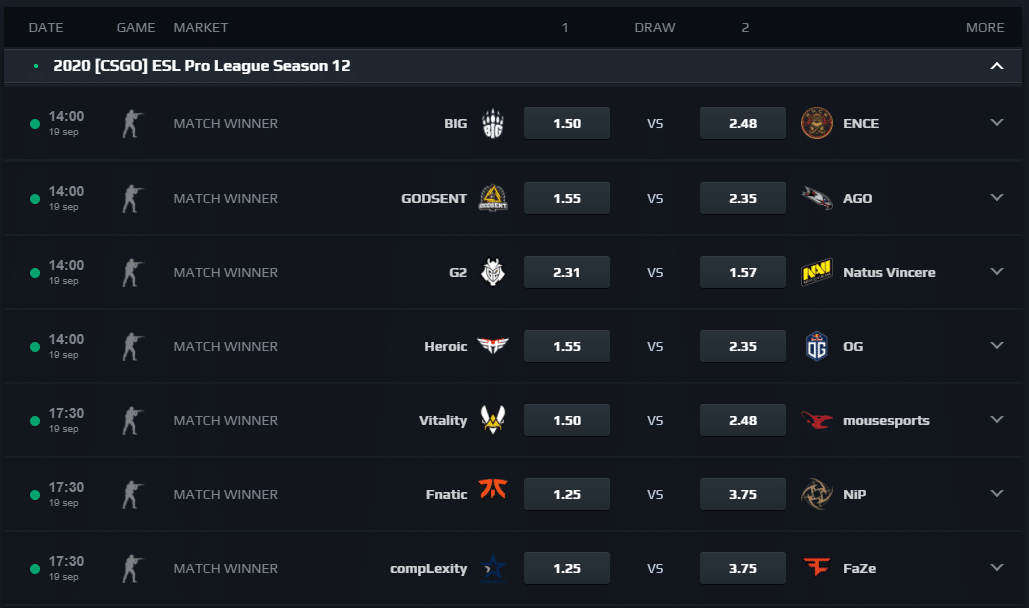The image size is (1029, 608).
Task: Expand more markets for complexity vs FaZe
Action: [996, 568]
